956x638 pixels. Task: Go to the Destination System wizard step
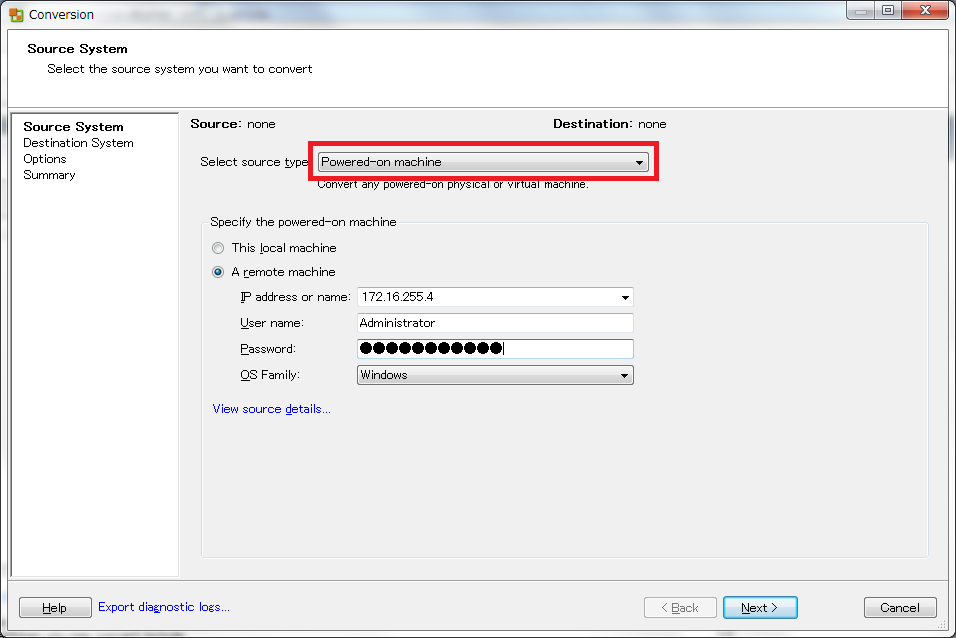[x=78, y=143]
